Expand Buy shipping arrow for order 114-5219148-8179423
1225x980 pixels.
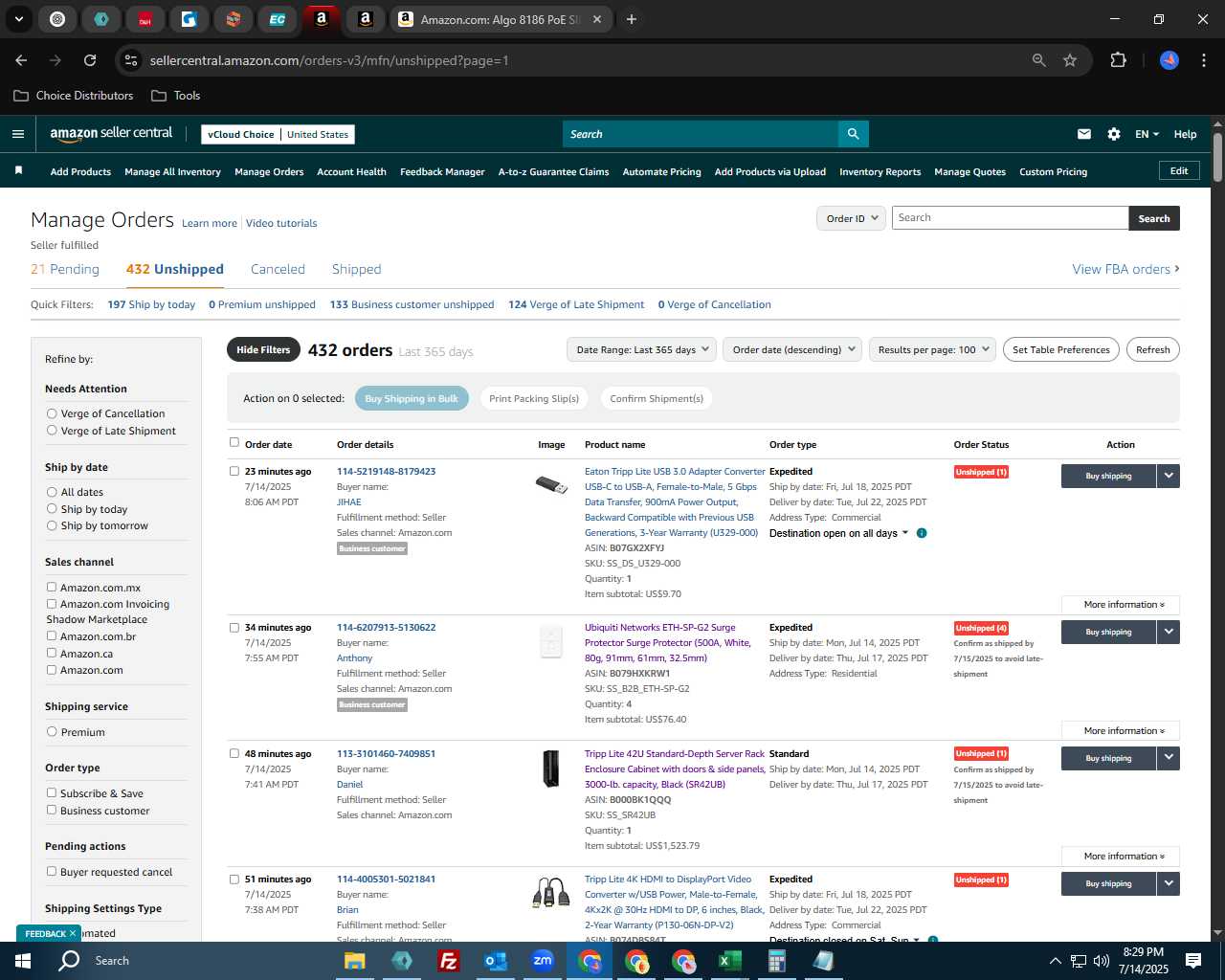coord(1169,476)
